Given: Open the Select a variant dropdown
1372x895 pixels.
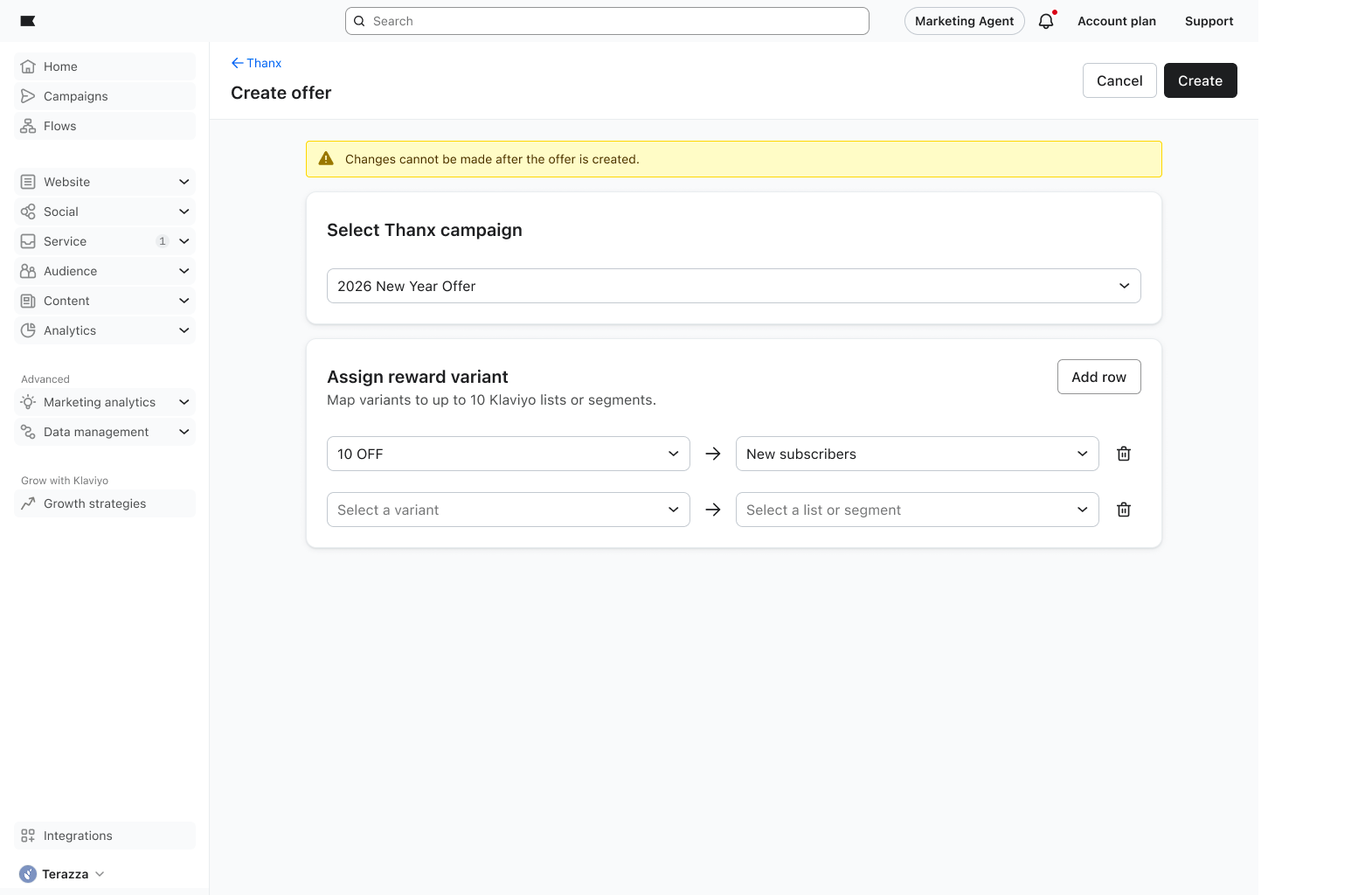Looking at the screenshot, I should tap(508, 510).
